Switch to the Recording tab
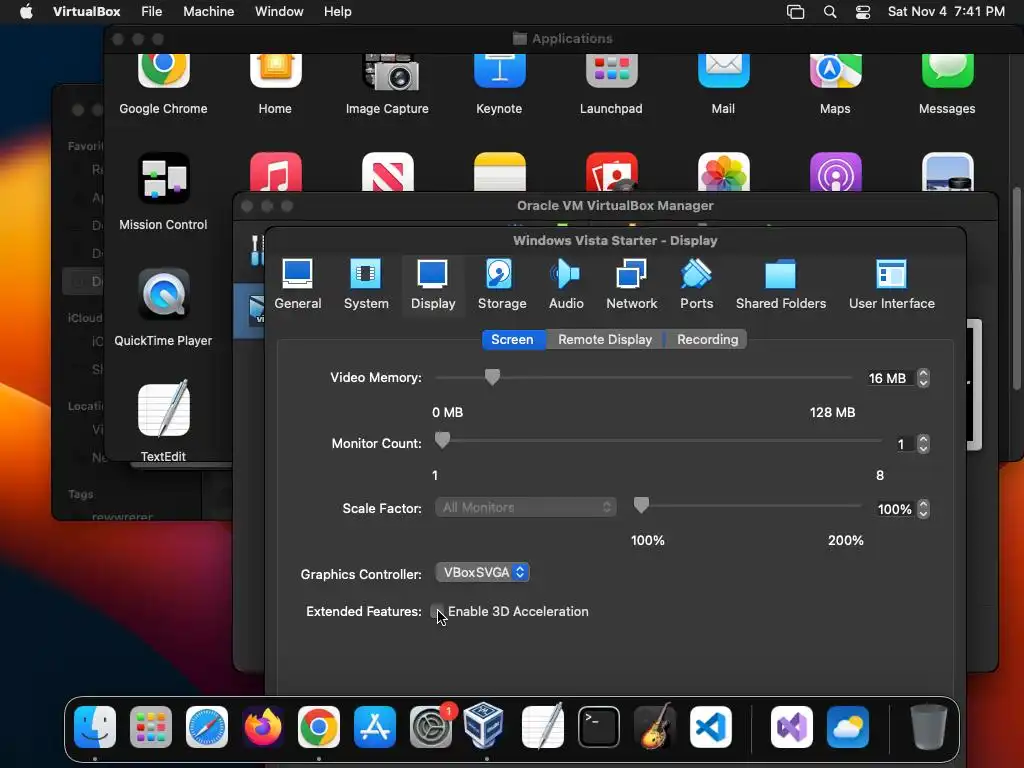This screenshot has width=1024, height=768. [x=707, y=340]
